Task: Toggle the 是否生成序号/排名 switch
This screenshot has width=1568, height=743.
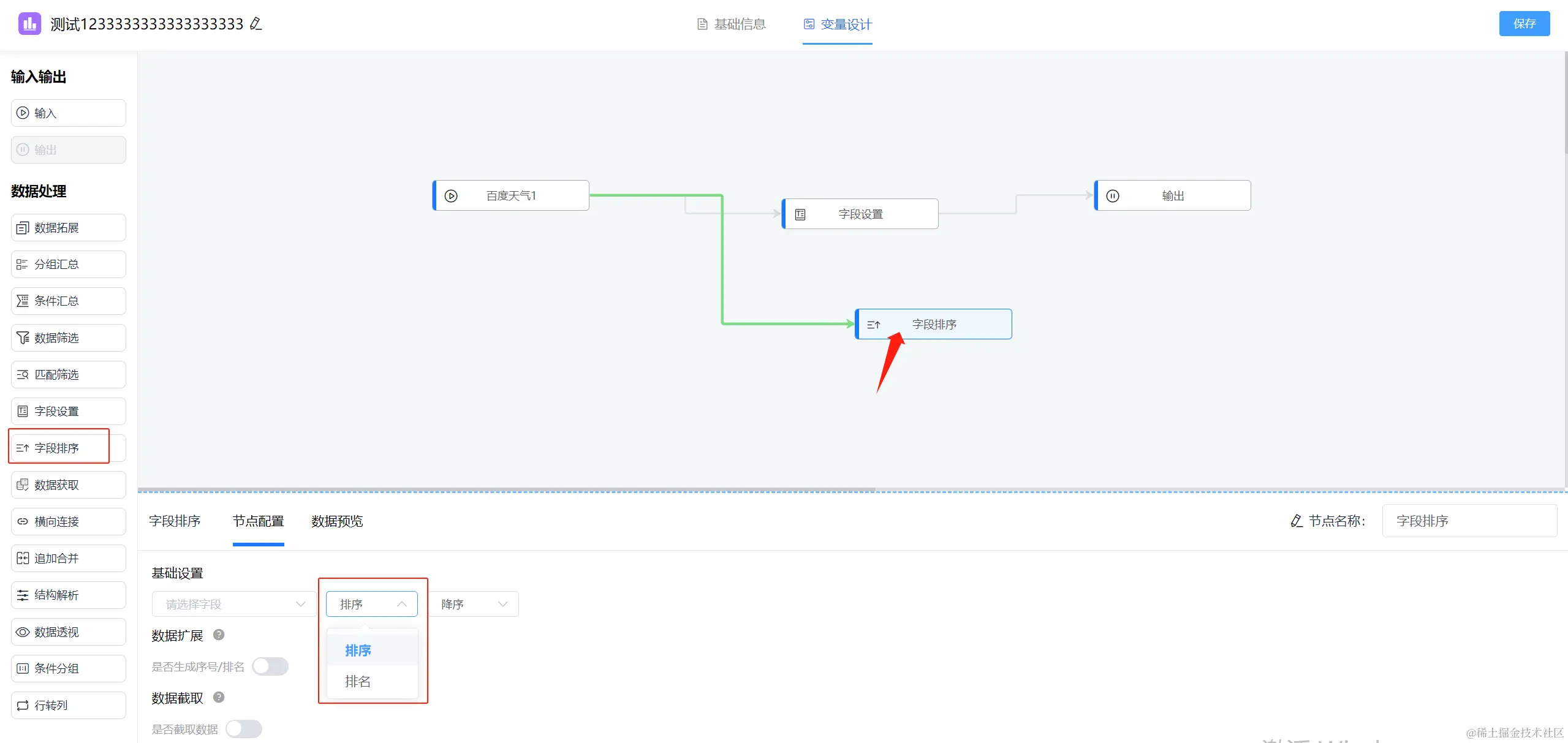Action: [x=270, y=666]
